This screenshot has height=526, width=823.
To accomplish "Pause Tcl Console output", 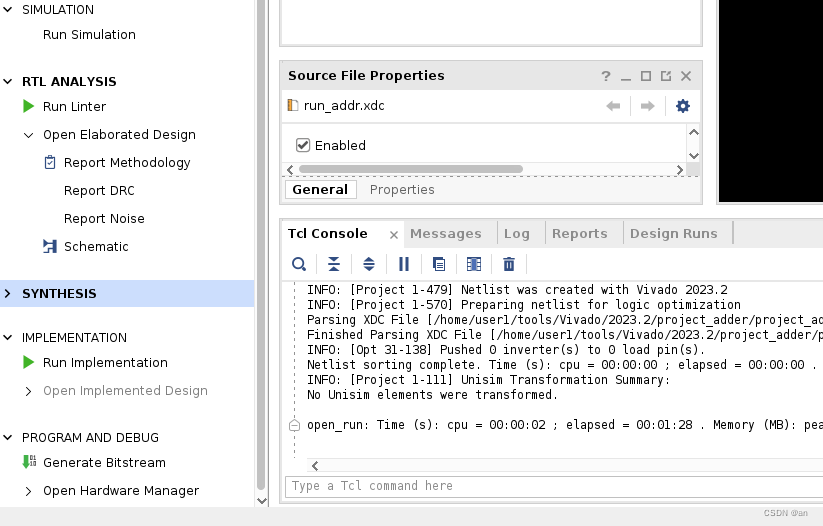I will coord(404,264).
